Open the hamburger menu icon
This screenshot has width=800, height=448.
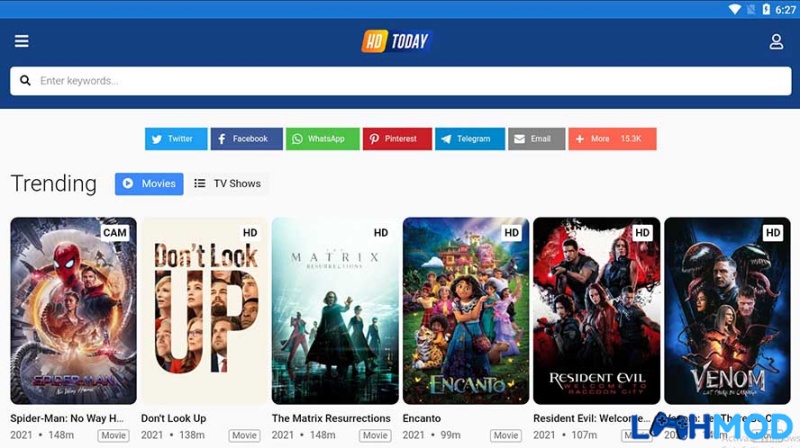[21, 41]
